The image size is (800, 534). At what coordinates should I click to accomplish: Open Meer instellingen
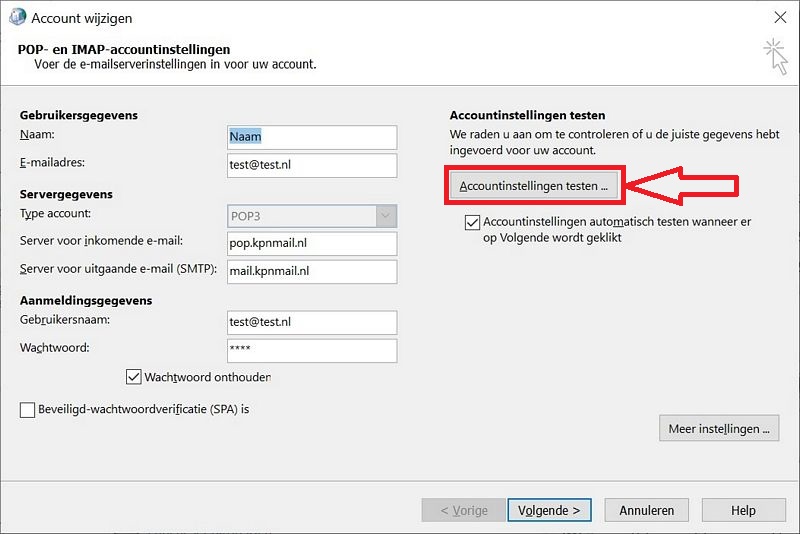coord(719,428)
